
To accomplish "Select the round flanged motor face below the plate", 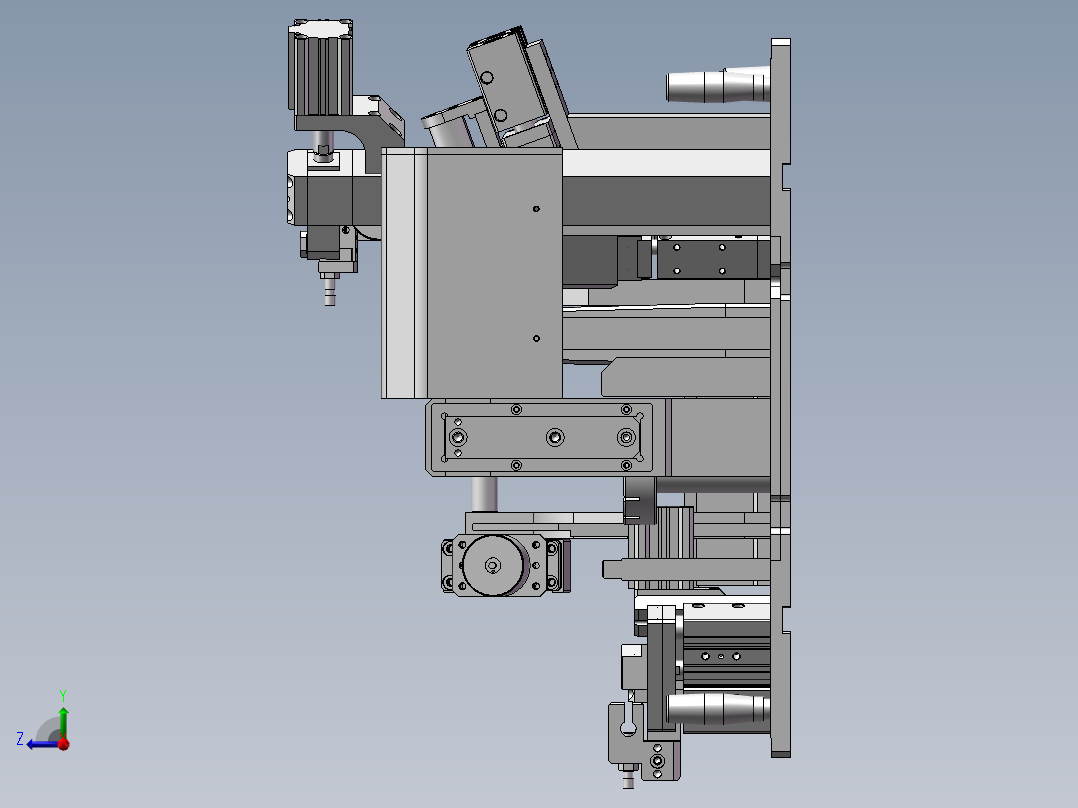I will click(x=492, y=565).
